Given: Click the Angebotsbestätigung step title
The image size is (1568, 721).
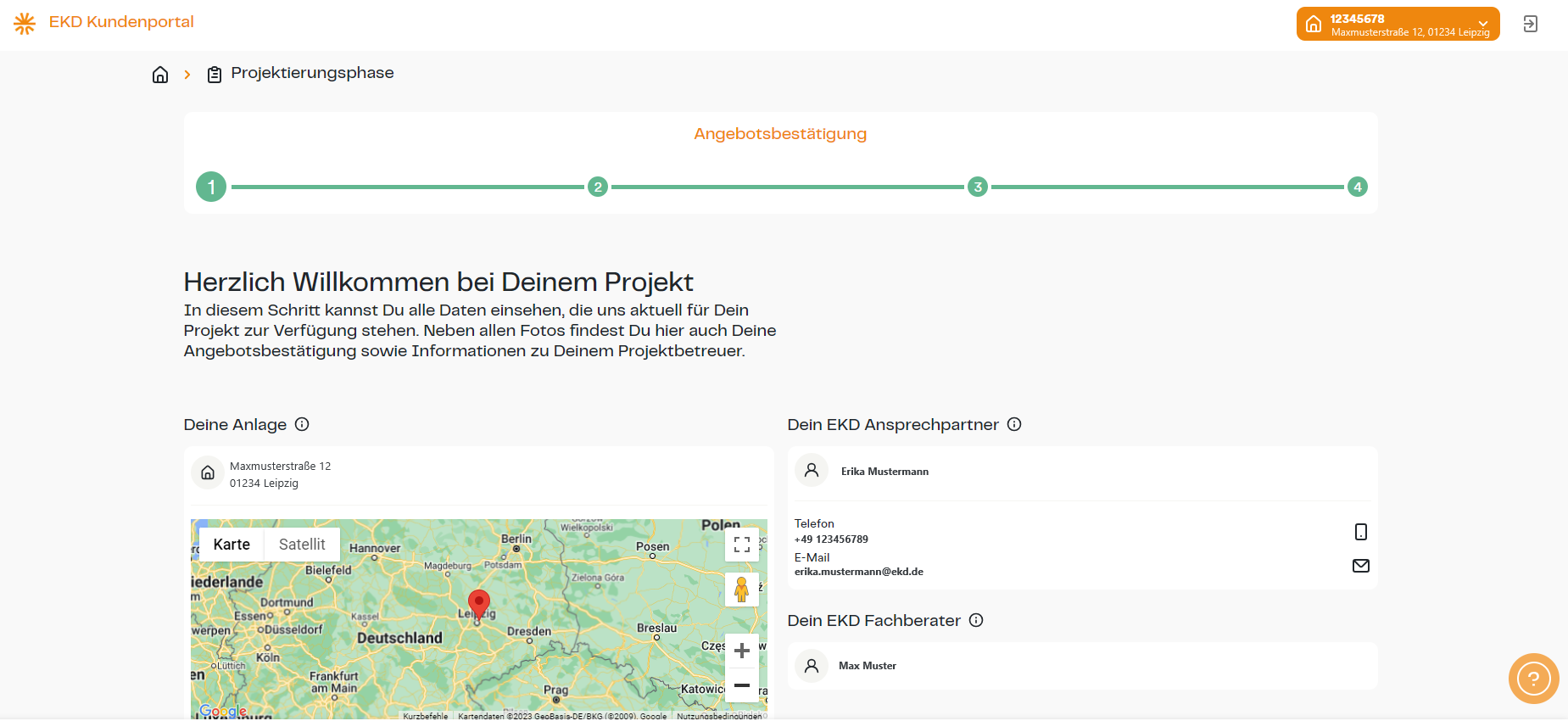Looking at the screenshot, I should tap(780, 134).
